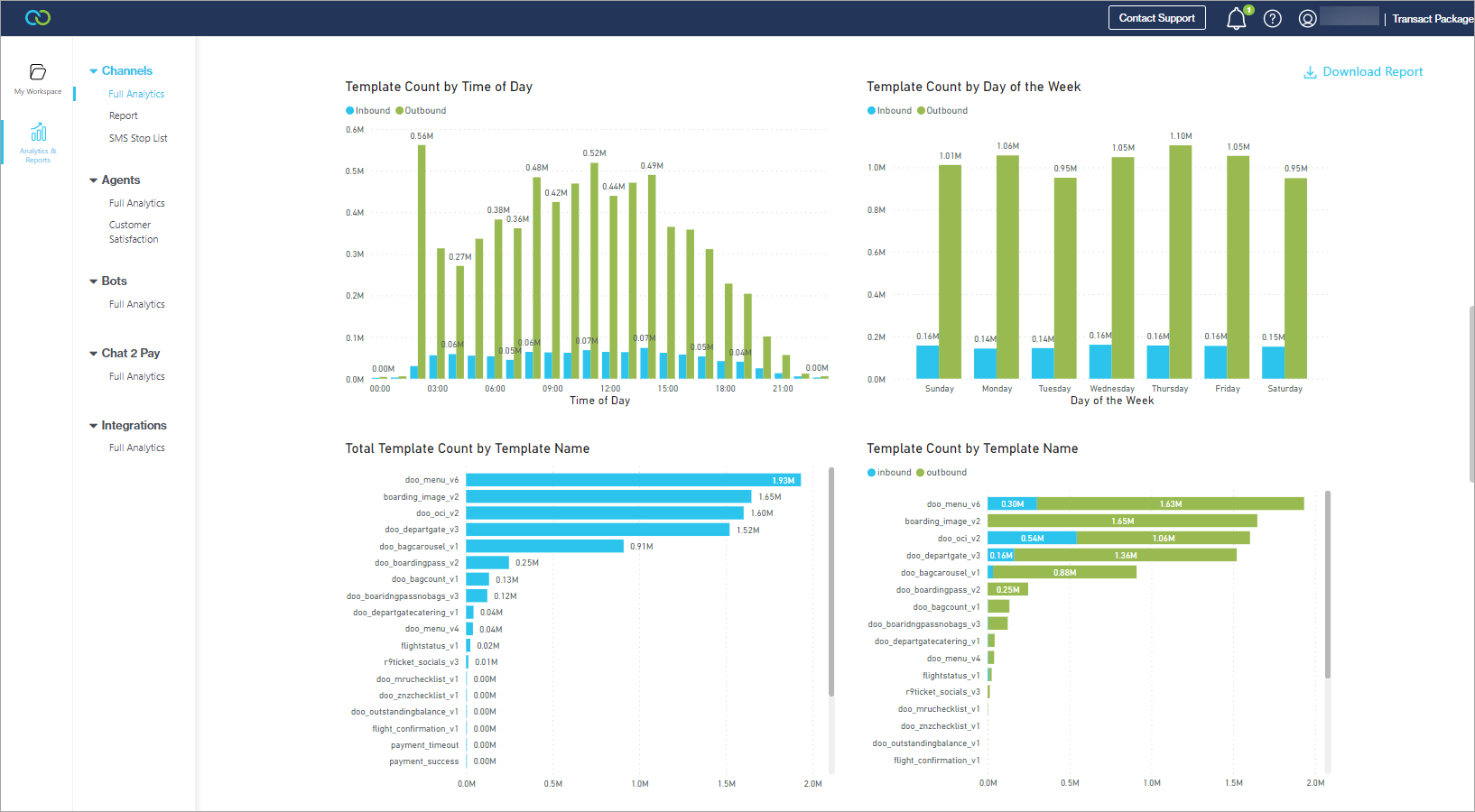Image resolution: width=1475 pixels, height=812 pixels.
Task: Click the Total Template Count chart scrollbar
Action: [831, 582]
